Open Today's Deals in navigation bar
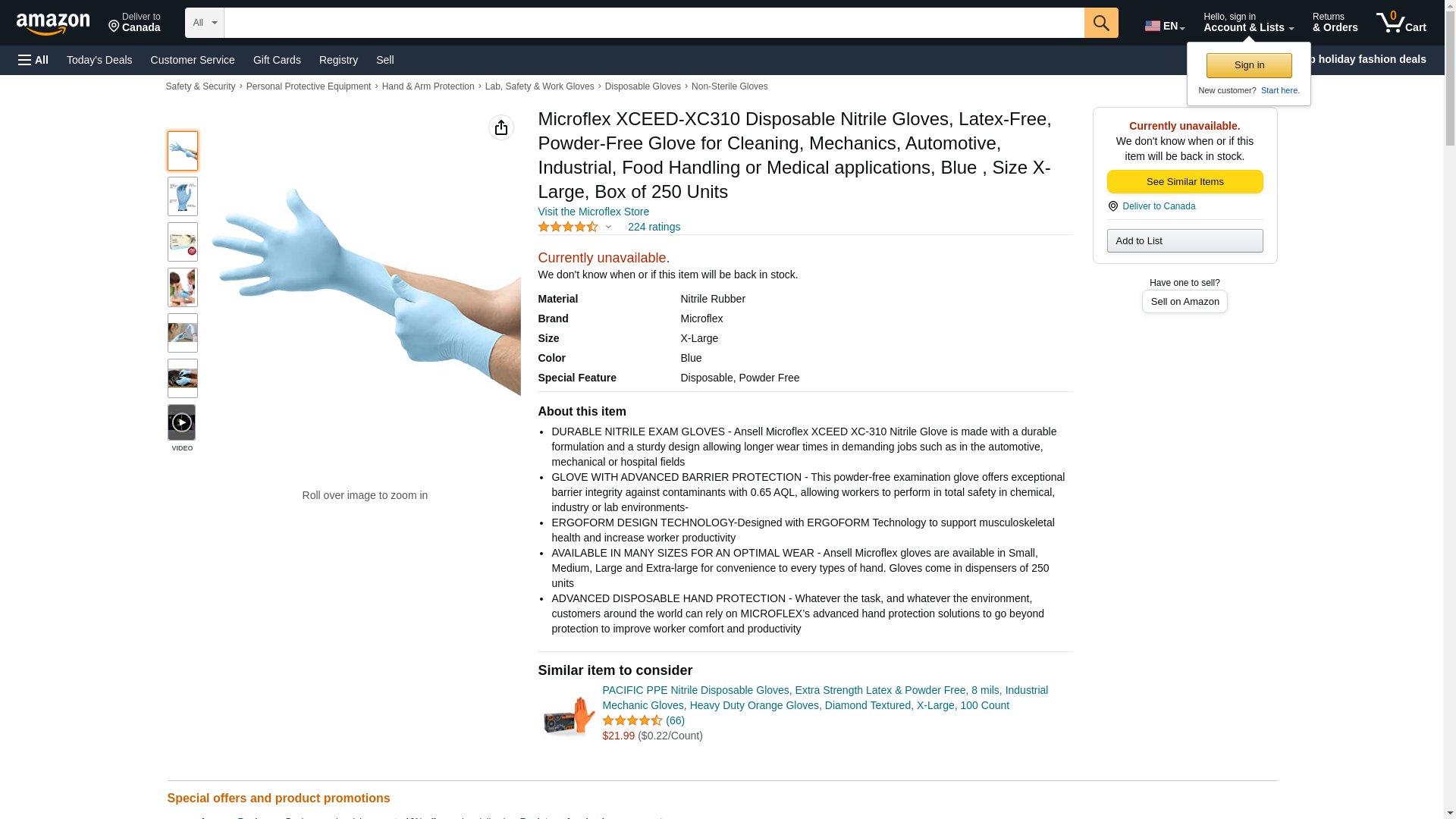The height and width of the screenshot is (819, 1456). click(99, 60)
